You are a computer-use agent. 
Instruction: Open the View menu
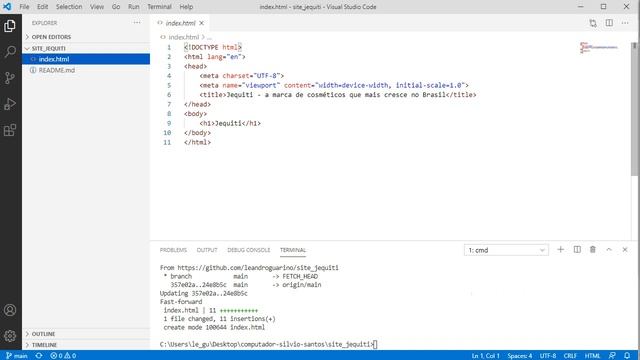coord(97,7)
